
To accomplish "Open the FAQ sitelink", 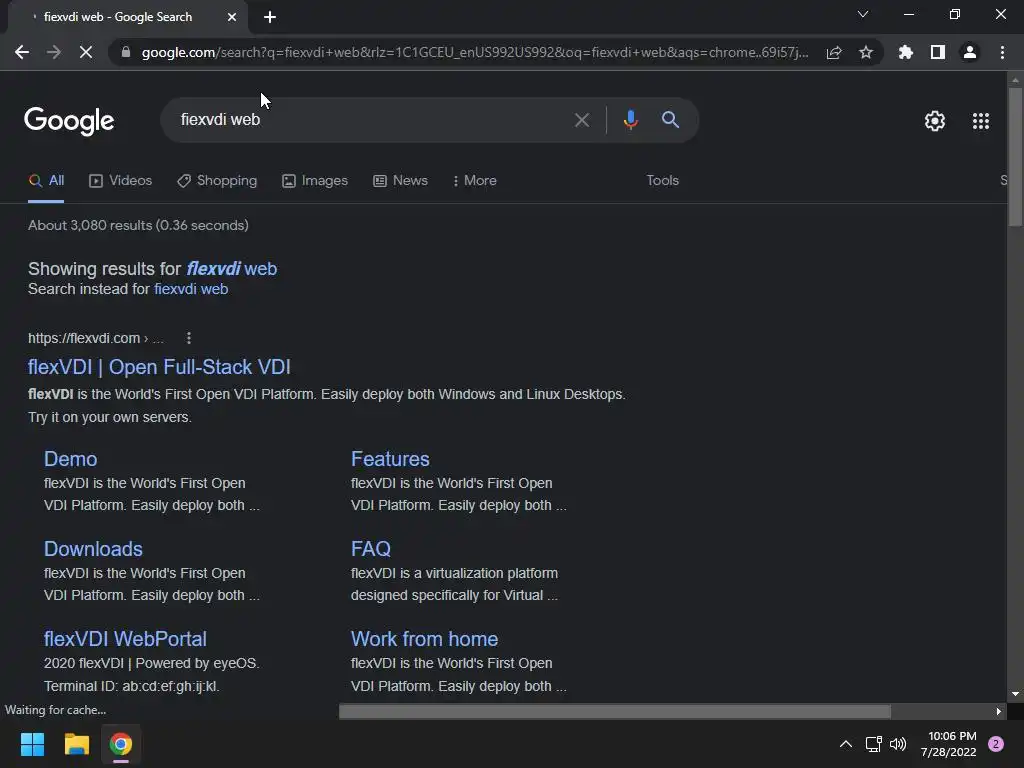I will pyautogui.click(x=370, y=549).
